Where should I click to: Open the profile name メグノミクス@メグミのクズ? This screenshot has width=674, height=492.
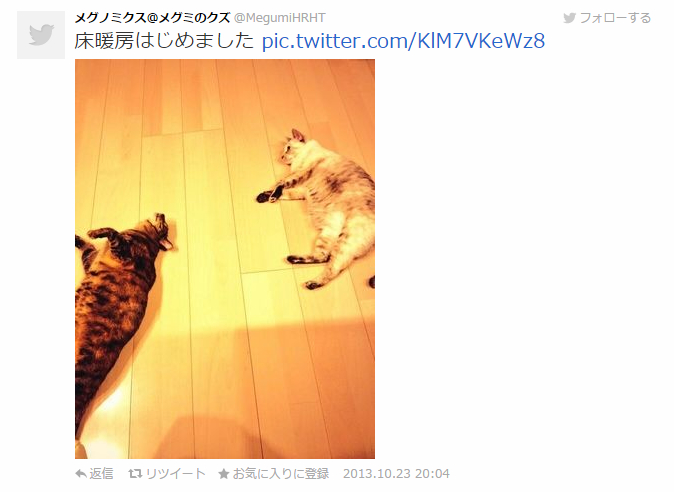click(153, 18)
